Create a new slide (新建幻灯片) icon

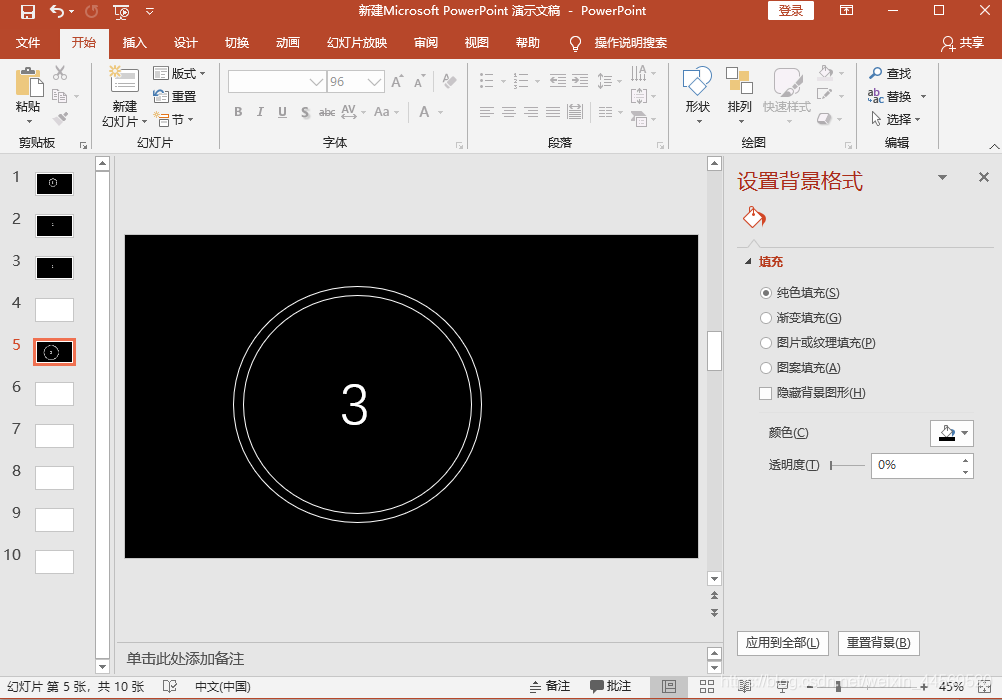pyautogui.click(x=124, y=80)
